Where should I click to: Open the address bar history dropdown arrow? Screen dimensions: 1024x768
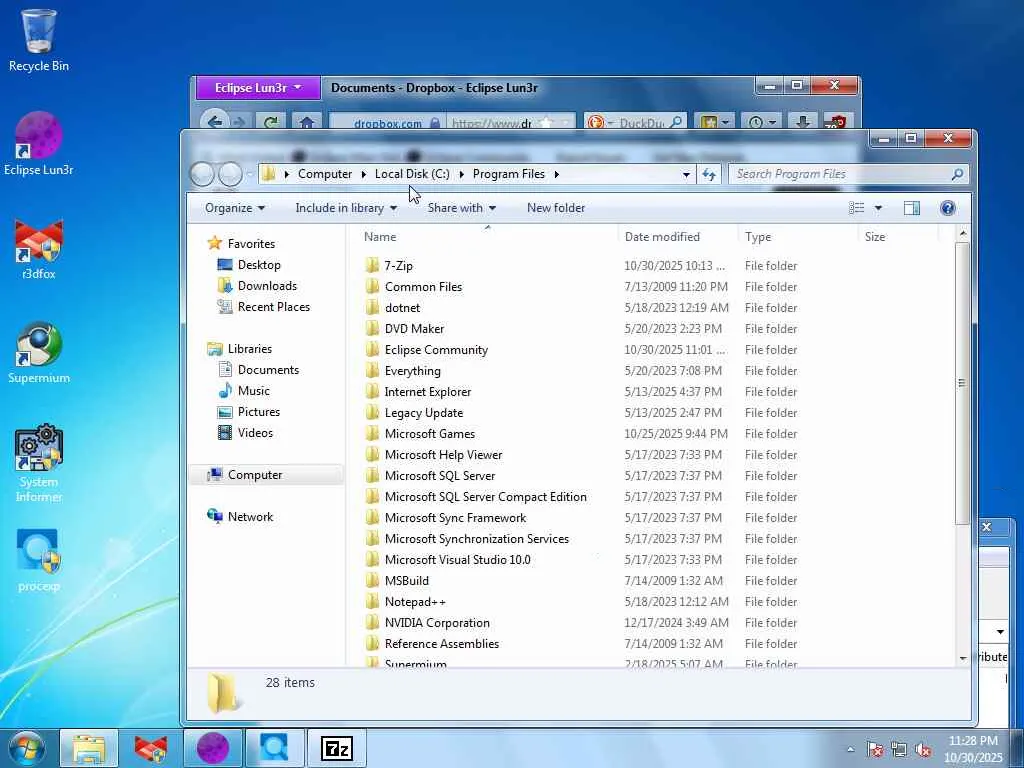(686, 174)
